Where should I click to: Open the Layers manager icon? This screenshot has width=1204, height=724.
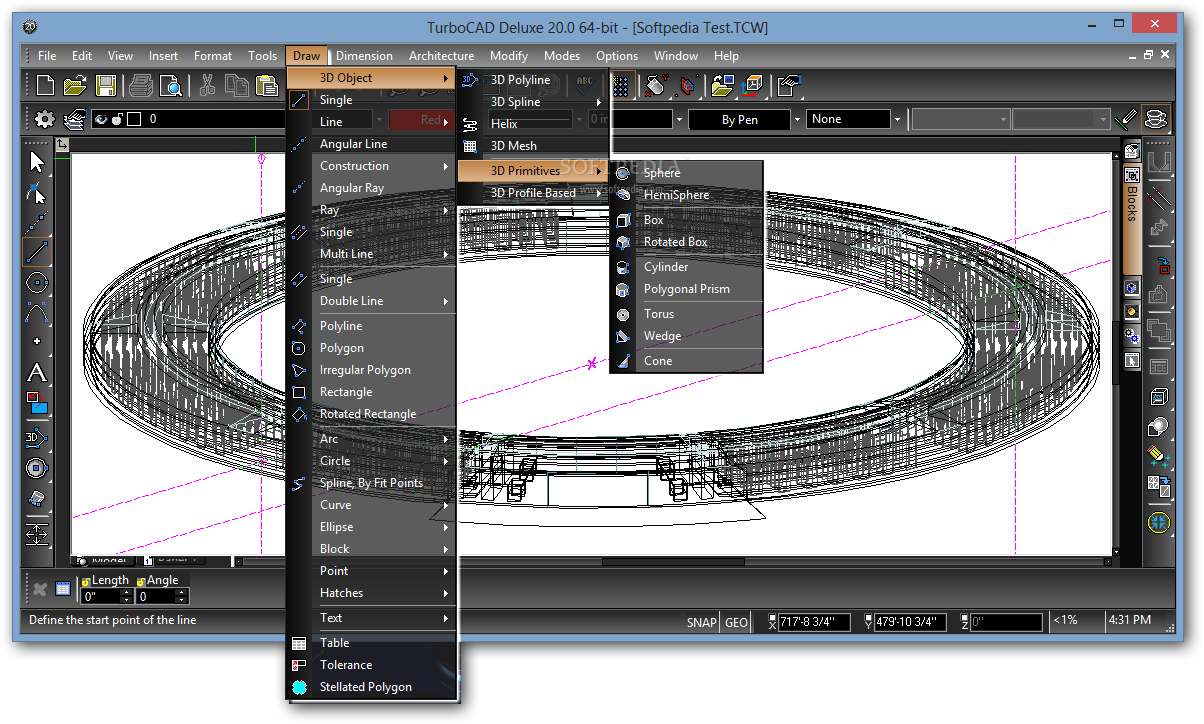75,119
